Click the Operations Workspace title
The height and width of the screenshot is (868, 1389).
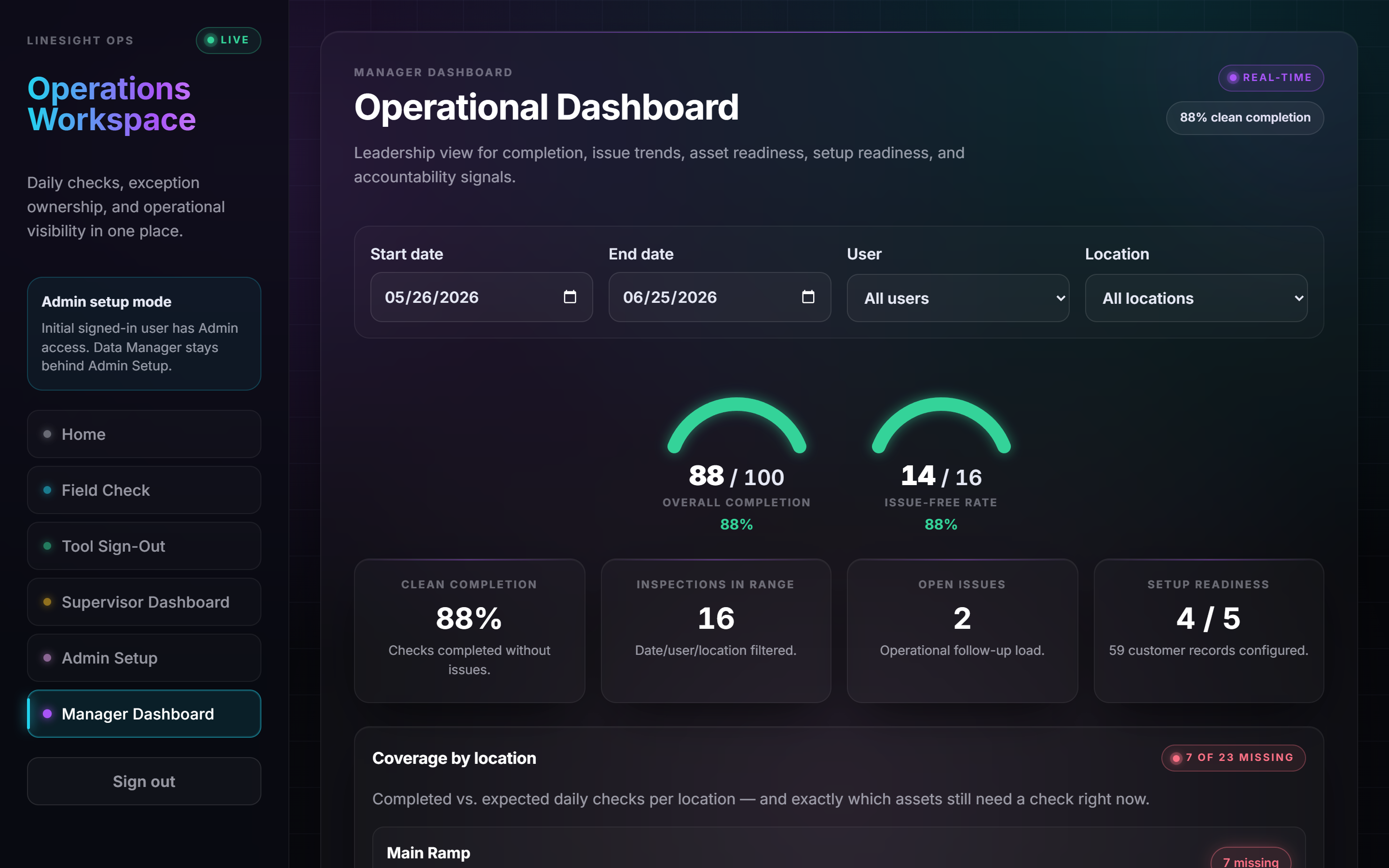point(112,104)
